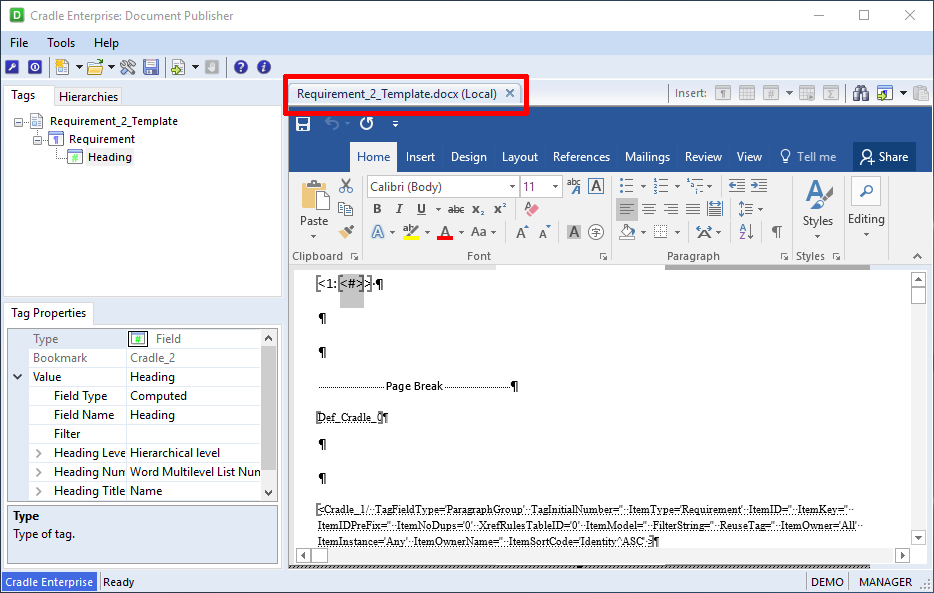Viewport: 934px width, 593px height.
Task: Expand the Heading Level property row
Action: pos(39,453)
